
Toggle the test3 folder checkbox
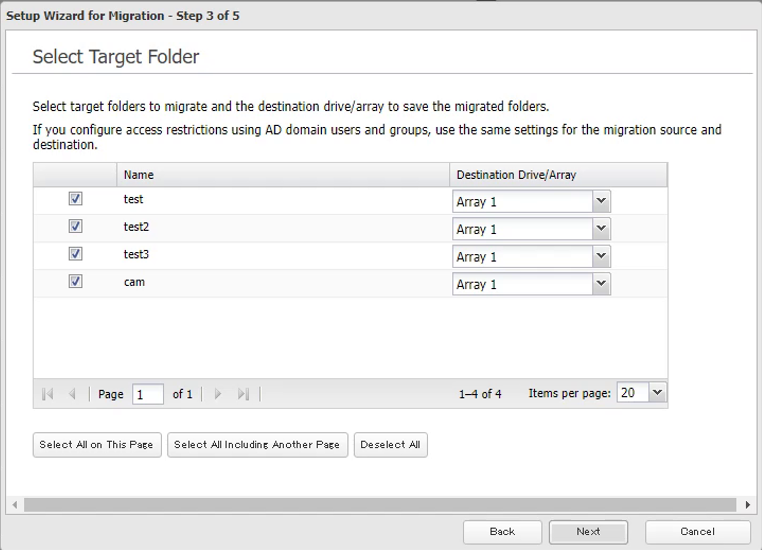click(x=75, y=255)
